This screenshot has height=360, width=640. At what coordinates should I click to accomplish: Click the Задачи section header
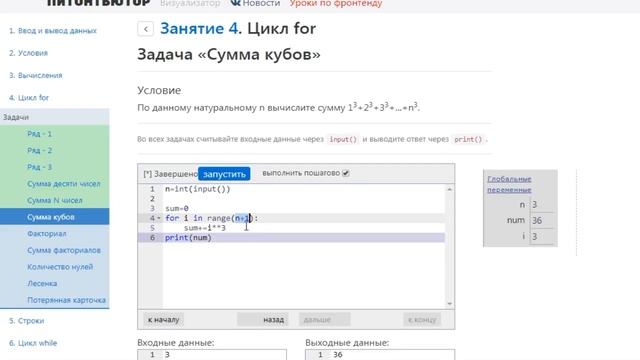[x=55, y=117]
